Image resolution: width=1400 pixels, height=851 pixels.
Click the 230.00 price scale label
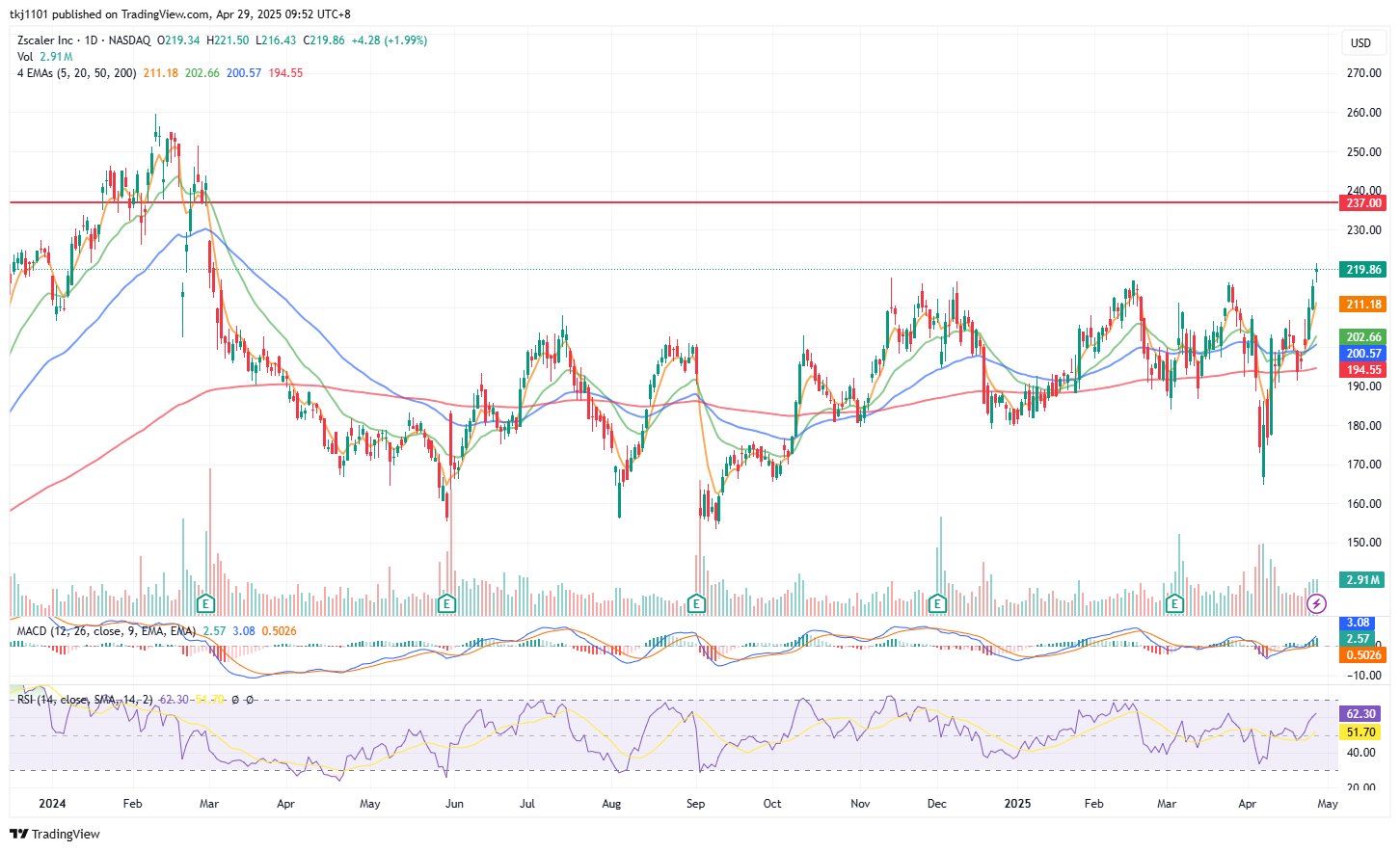pyautogui.click(x=1363, y=230)
